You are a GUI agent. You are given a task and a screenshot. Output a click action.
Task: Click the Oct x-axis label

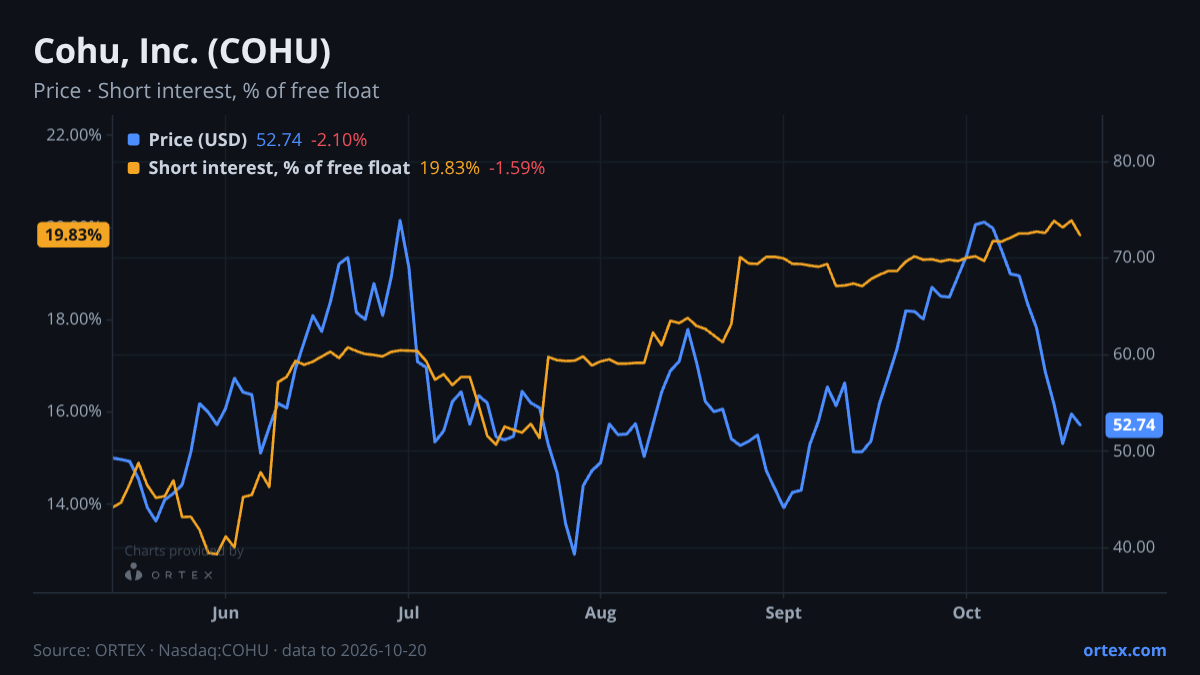pyautogui.click(x=967, y=613)
